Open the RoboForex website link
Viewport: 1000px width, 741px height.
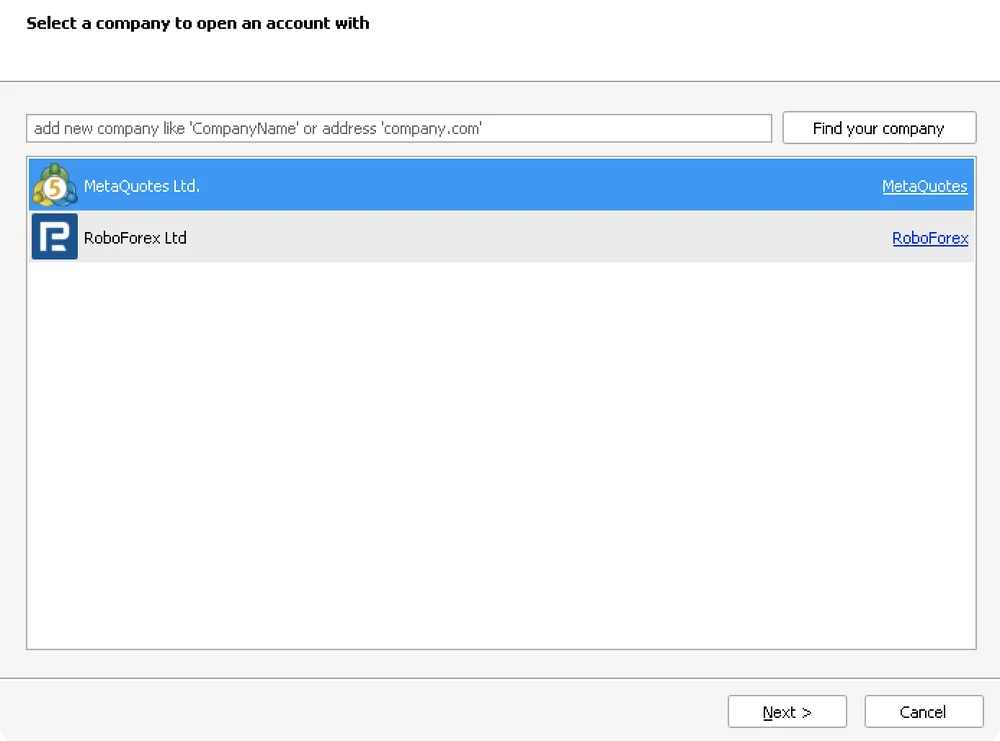(930, 238)
